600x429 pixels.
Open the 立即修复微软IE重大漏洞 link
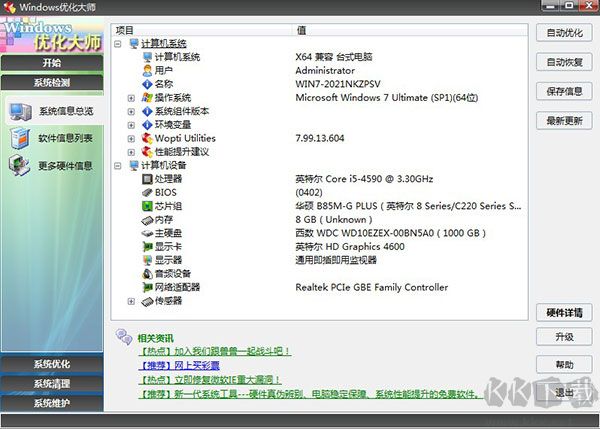[x=210, y=380]
